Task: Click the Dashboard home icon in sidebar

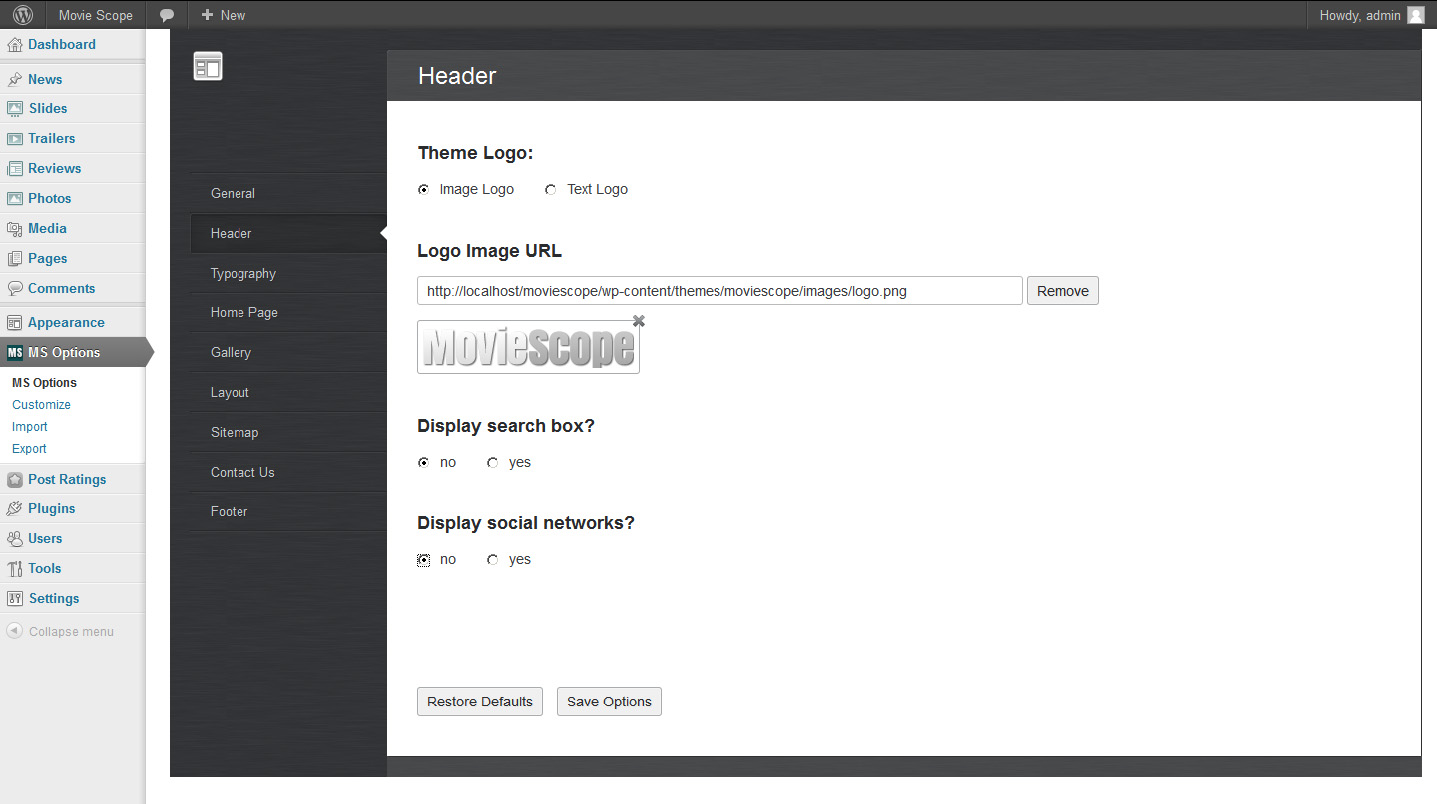Action: tap(15, 45)
